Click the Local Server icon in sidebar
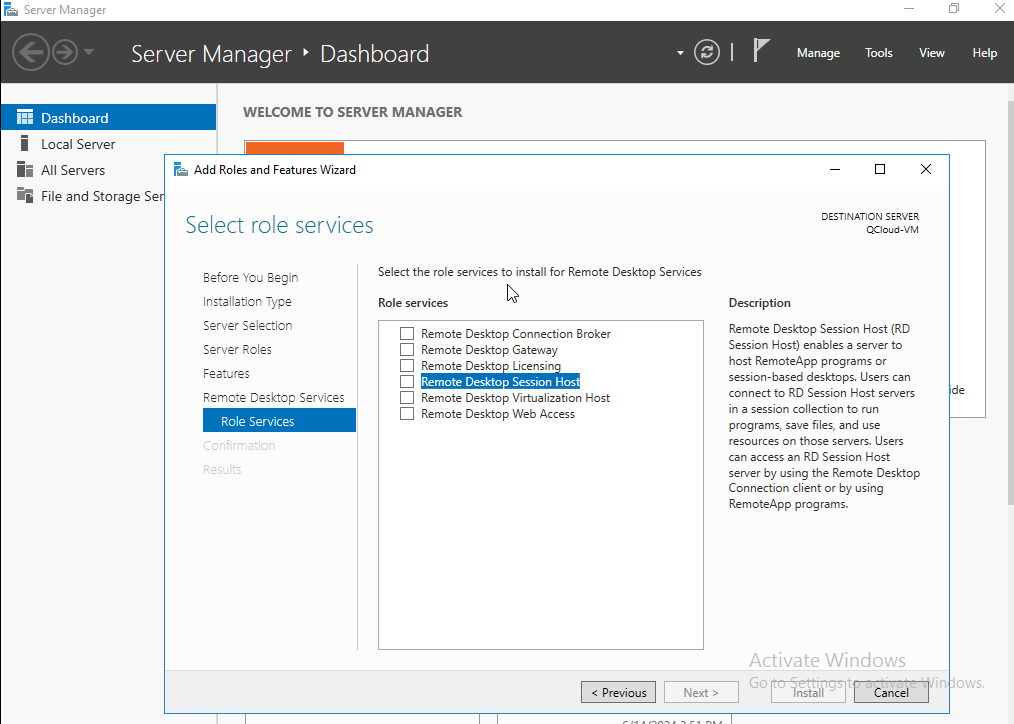The width and height of the screenshot is (1014, 724). click(25, 143)
